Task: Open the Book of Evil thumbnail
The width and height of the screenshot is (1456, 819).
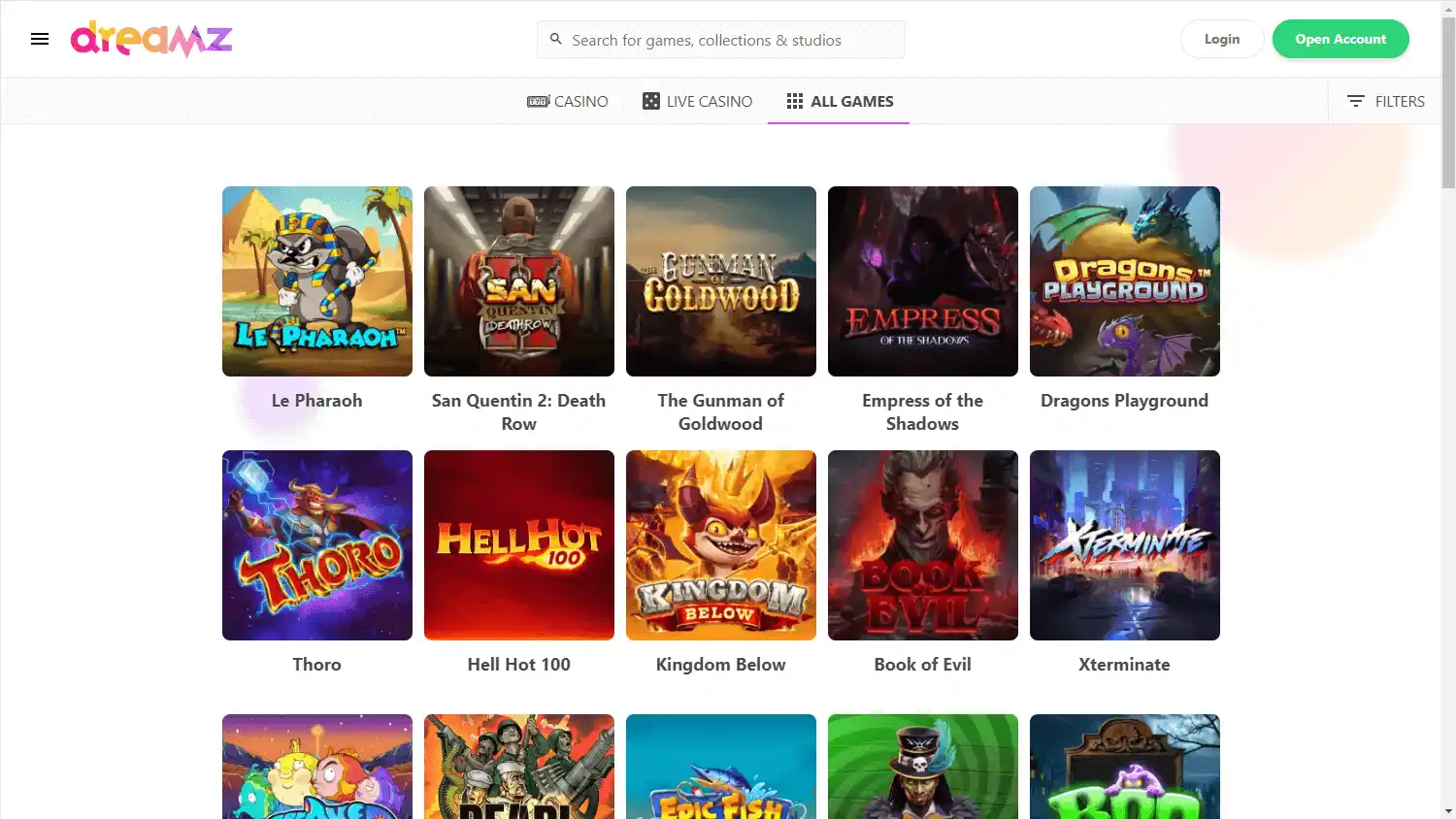Action: tap(923, 545)
